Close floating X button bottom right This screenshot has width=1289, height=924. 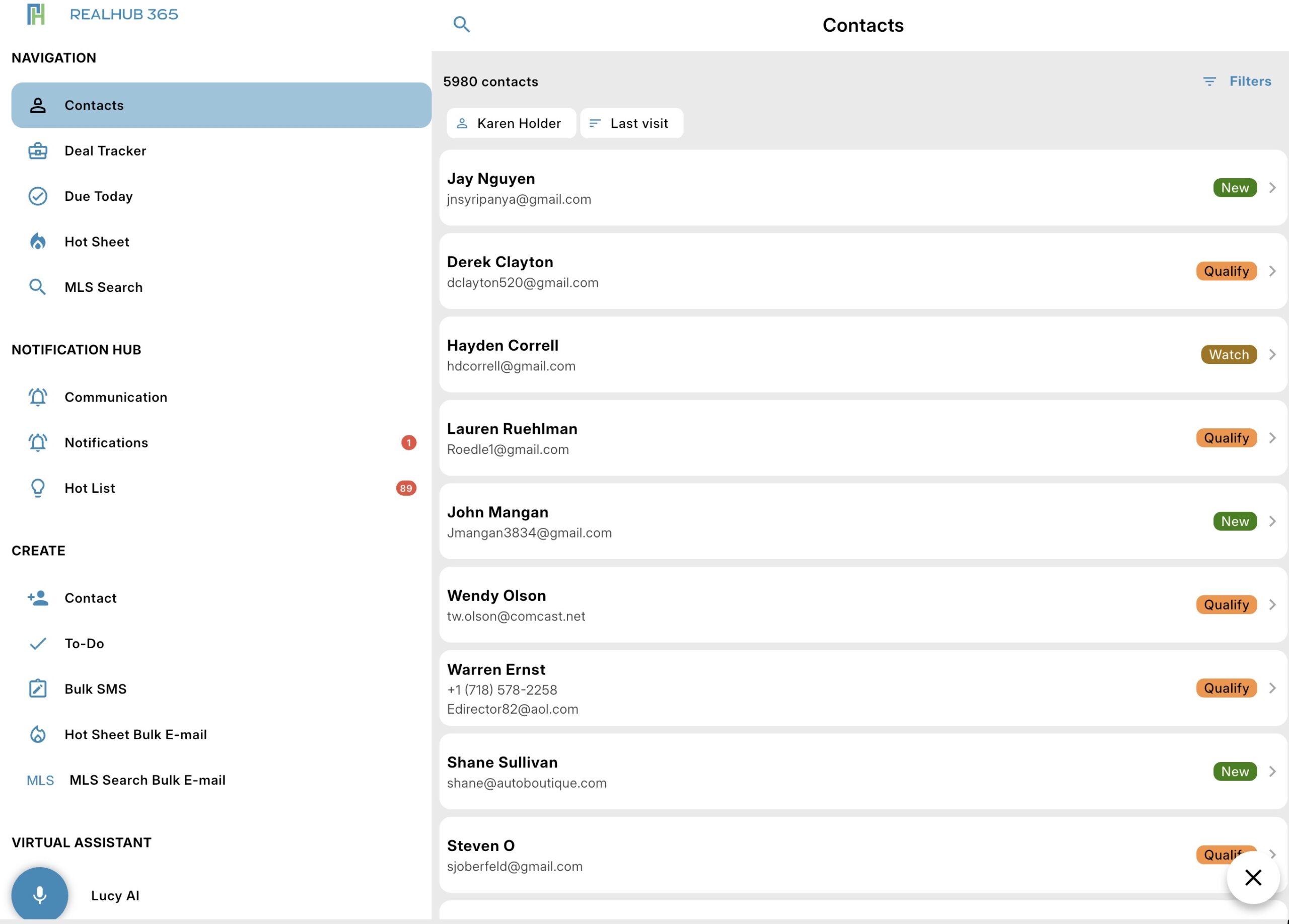pyautogui.click(x=1253, y=877)
